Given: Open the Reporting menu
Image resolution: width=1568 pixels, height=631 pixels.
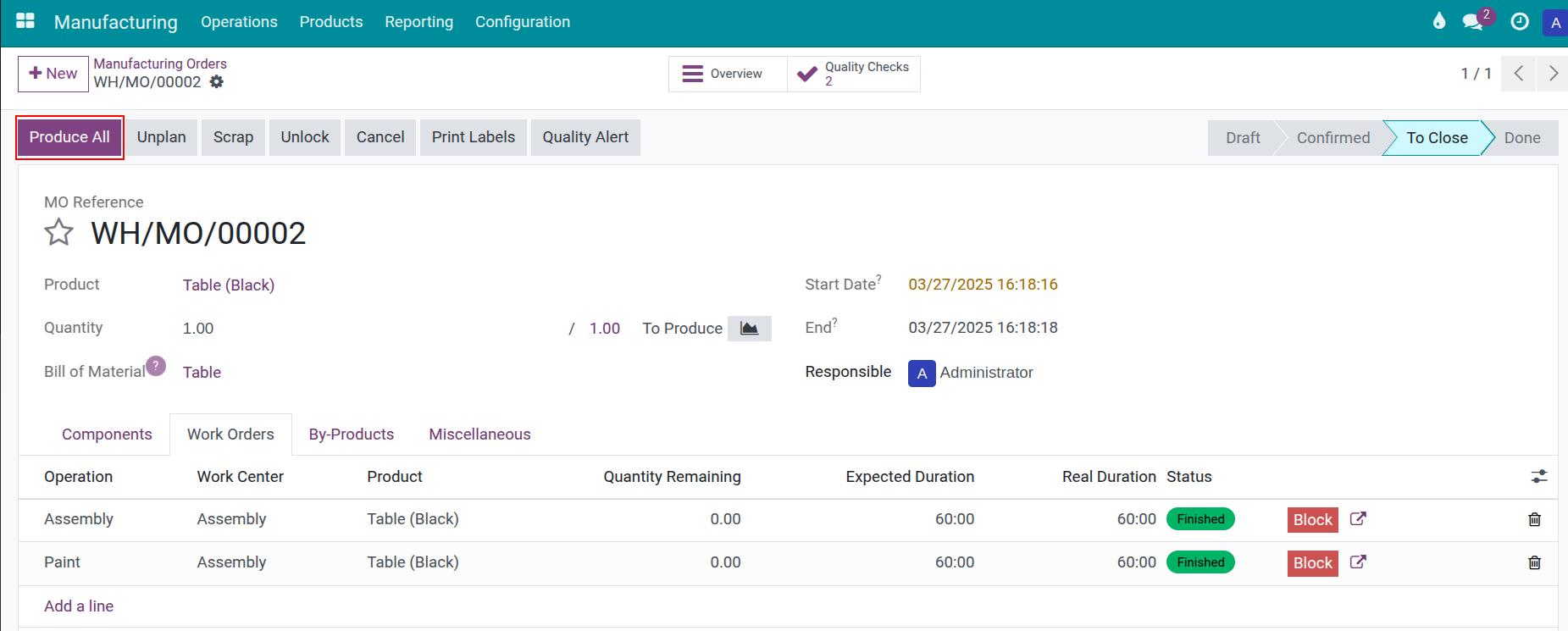Looking at the screenshot, I should (x=418, y=22).
